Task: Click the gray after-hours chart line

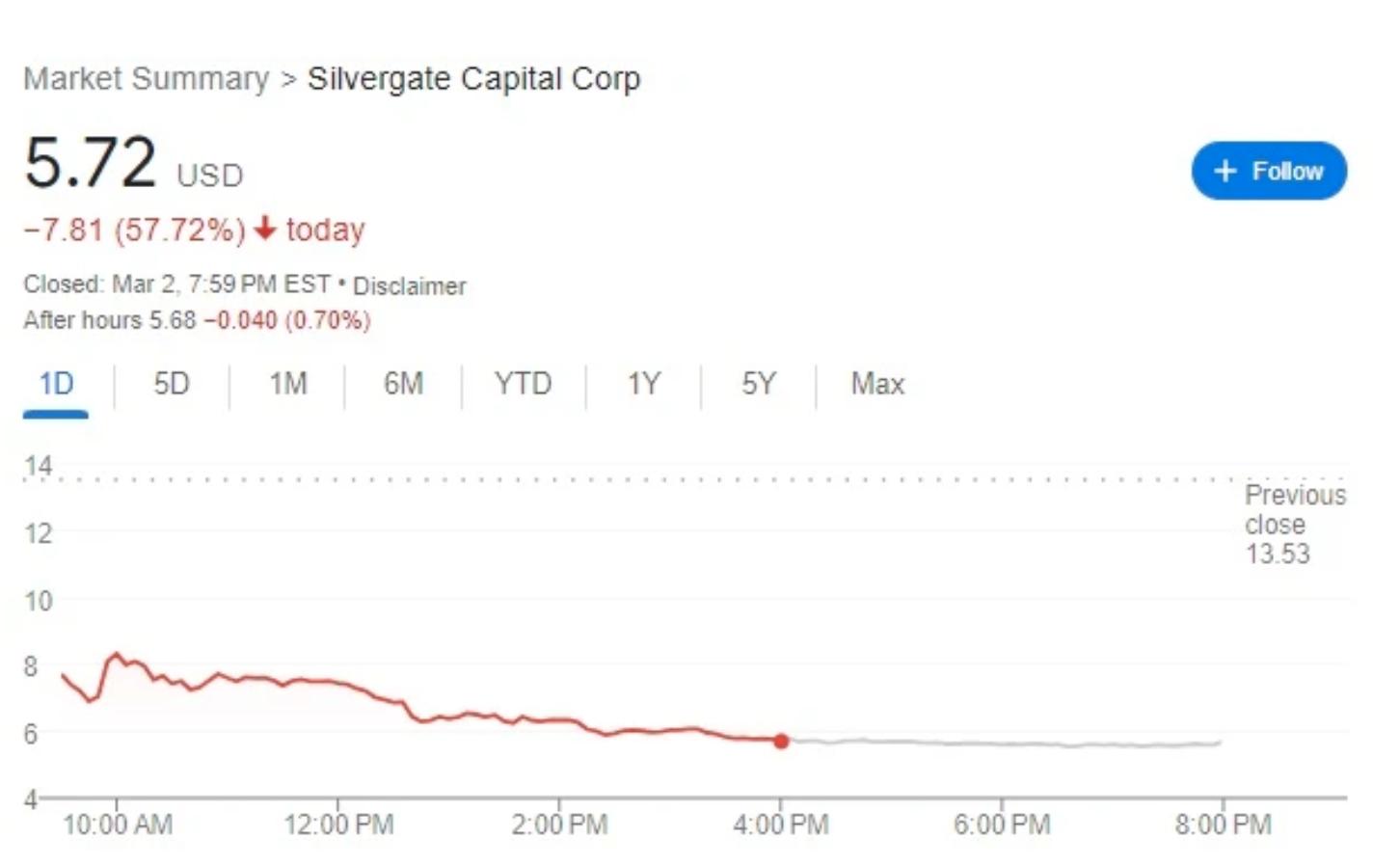Action: [1003, 744]
